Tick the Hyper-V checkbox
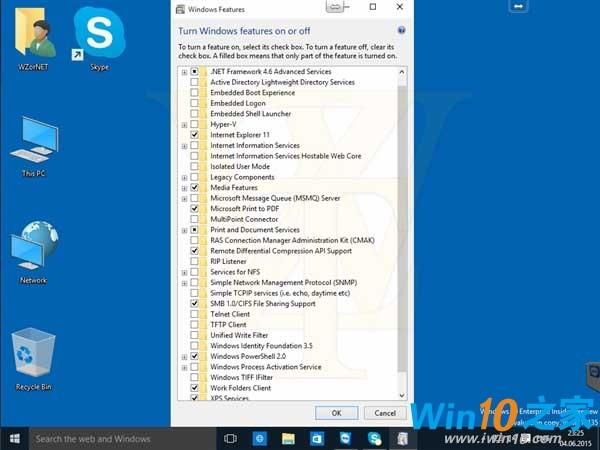600x450 pixels. pos(194,124)
